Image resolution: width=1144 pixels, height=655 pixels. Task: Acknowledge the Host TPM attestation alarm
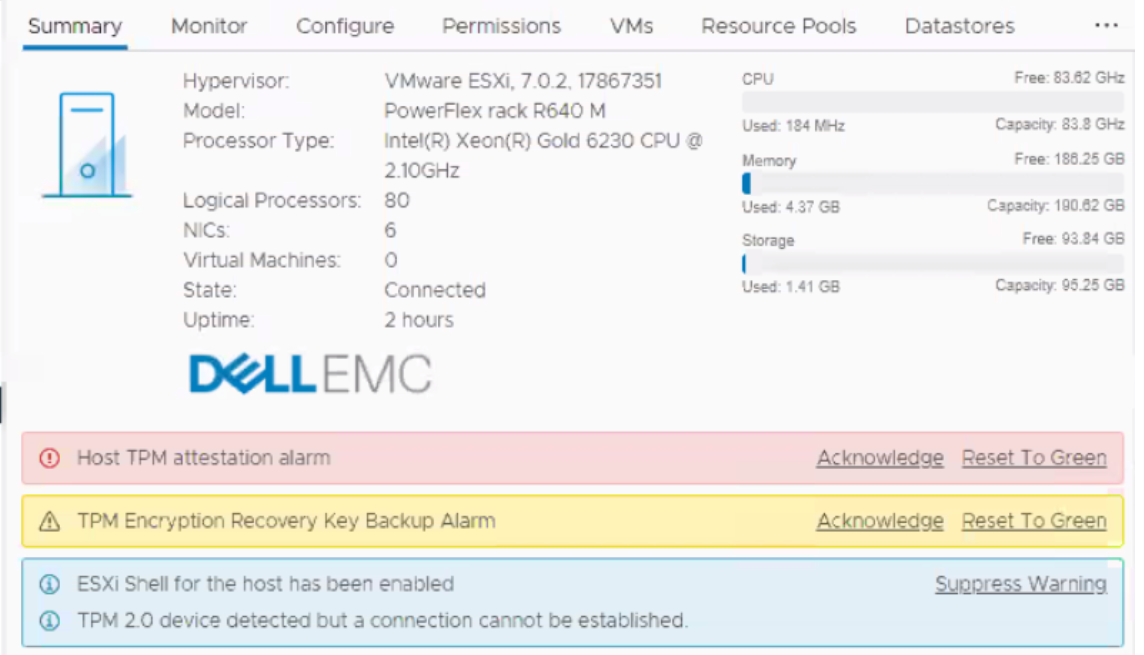pyautogui.click(x=880, y=458)
